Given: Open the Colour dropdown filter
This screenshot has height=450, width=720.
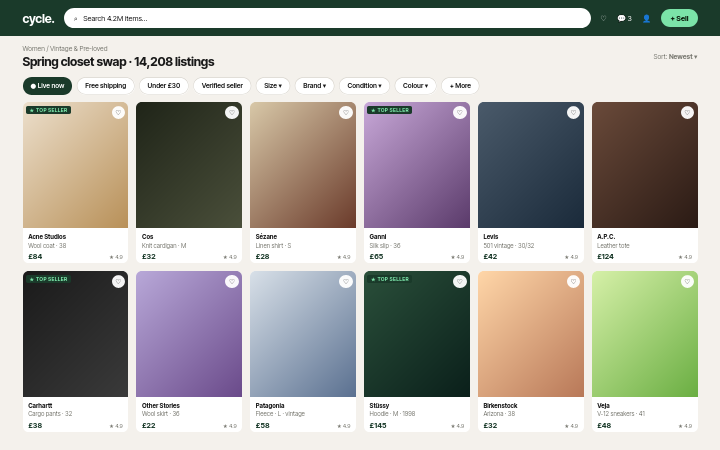Looking at the screenshot, I should pyautogui.click(x=416, y=86).
